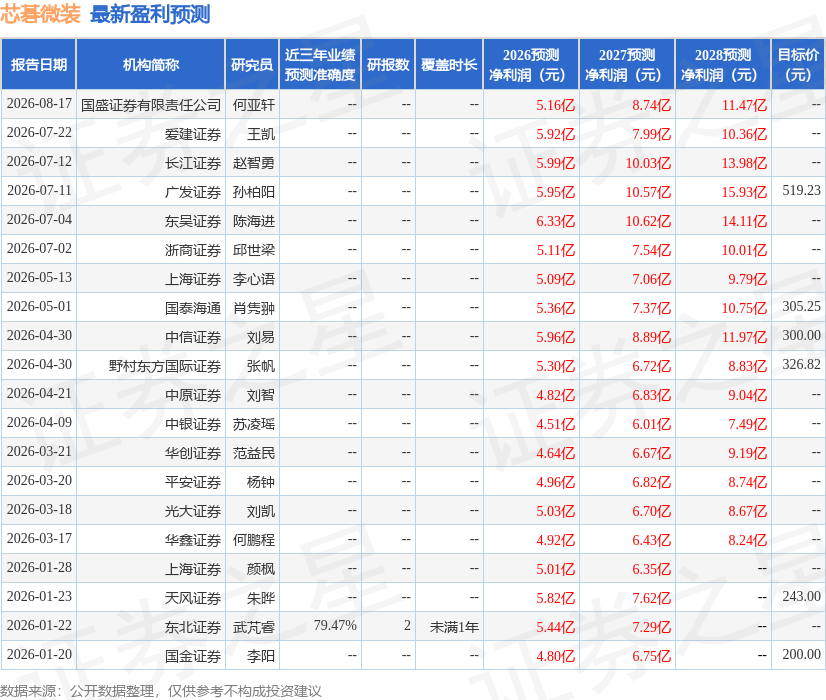Select the 野村东方国际证券 row
The image size is (826, 700).
tap(413, 366)
